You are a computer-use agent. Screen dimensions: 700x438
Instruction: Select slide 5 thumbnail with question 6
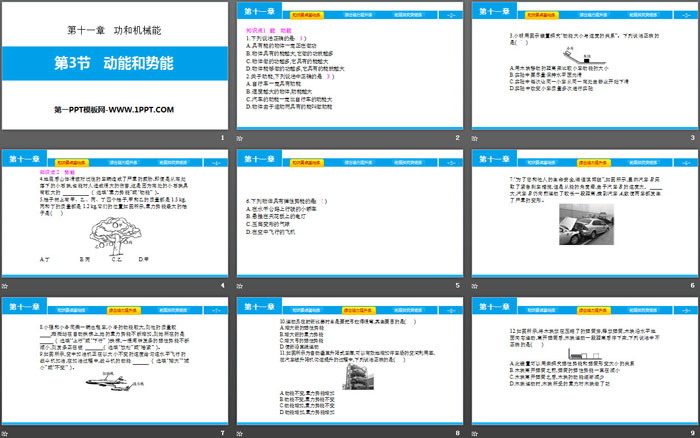pyautogui.click(x=350, y=213)
